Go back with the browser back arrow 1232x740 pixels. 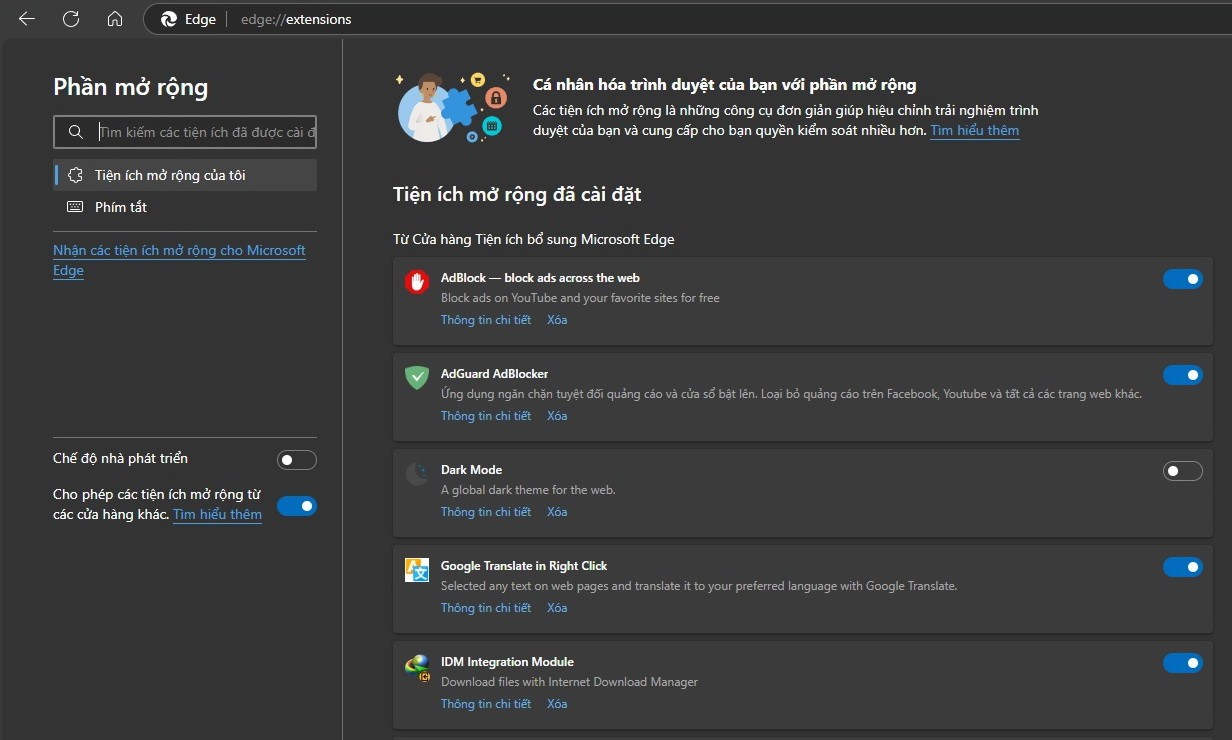[27, 19]
